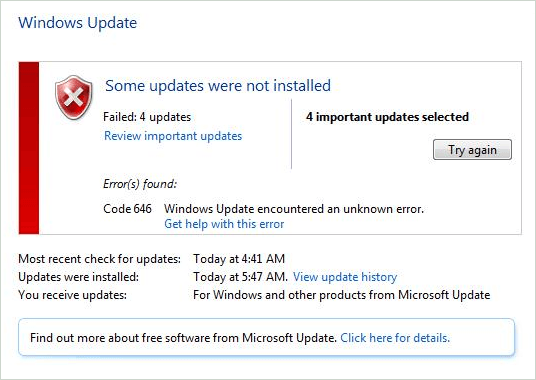Click the Try again button
The width and height of the screenshot is (536, 380).
coord(472,150)
